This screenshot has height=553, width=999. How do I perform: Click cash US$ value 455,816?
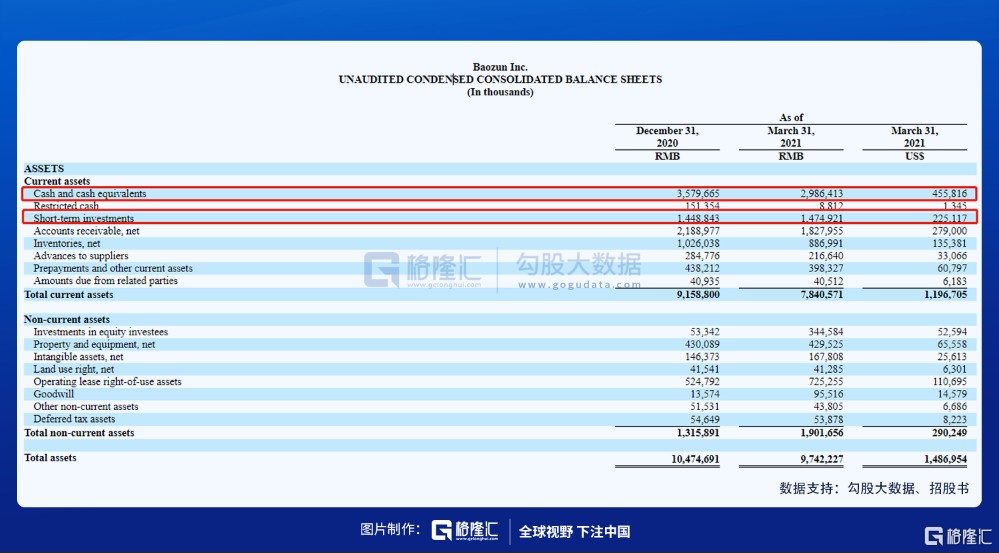(949, 194)
